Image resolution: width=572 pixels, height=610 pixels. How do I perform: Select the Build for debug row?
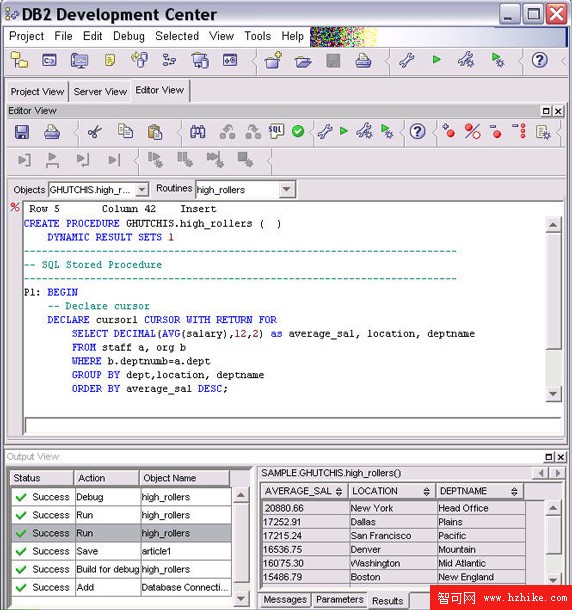click(121, 569)
